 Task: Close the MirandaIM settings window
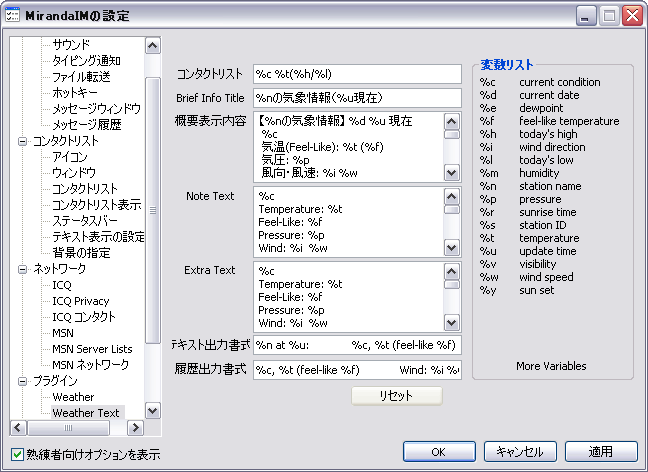click(633, 16)
